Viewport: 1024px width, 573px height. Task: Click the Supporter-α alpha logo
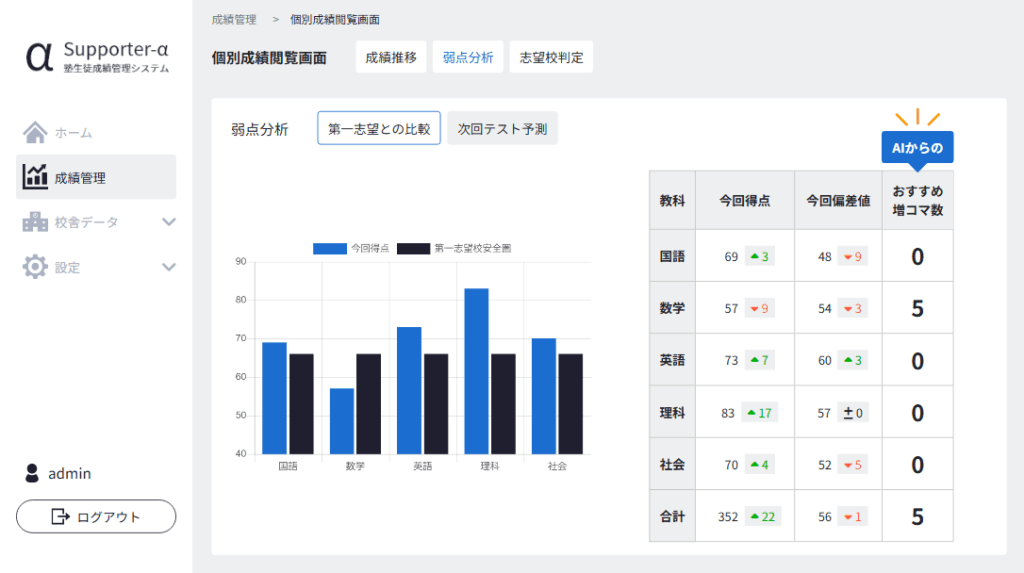pyautogui.click(x=39, y=56)
